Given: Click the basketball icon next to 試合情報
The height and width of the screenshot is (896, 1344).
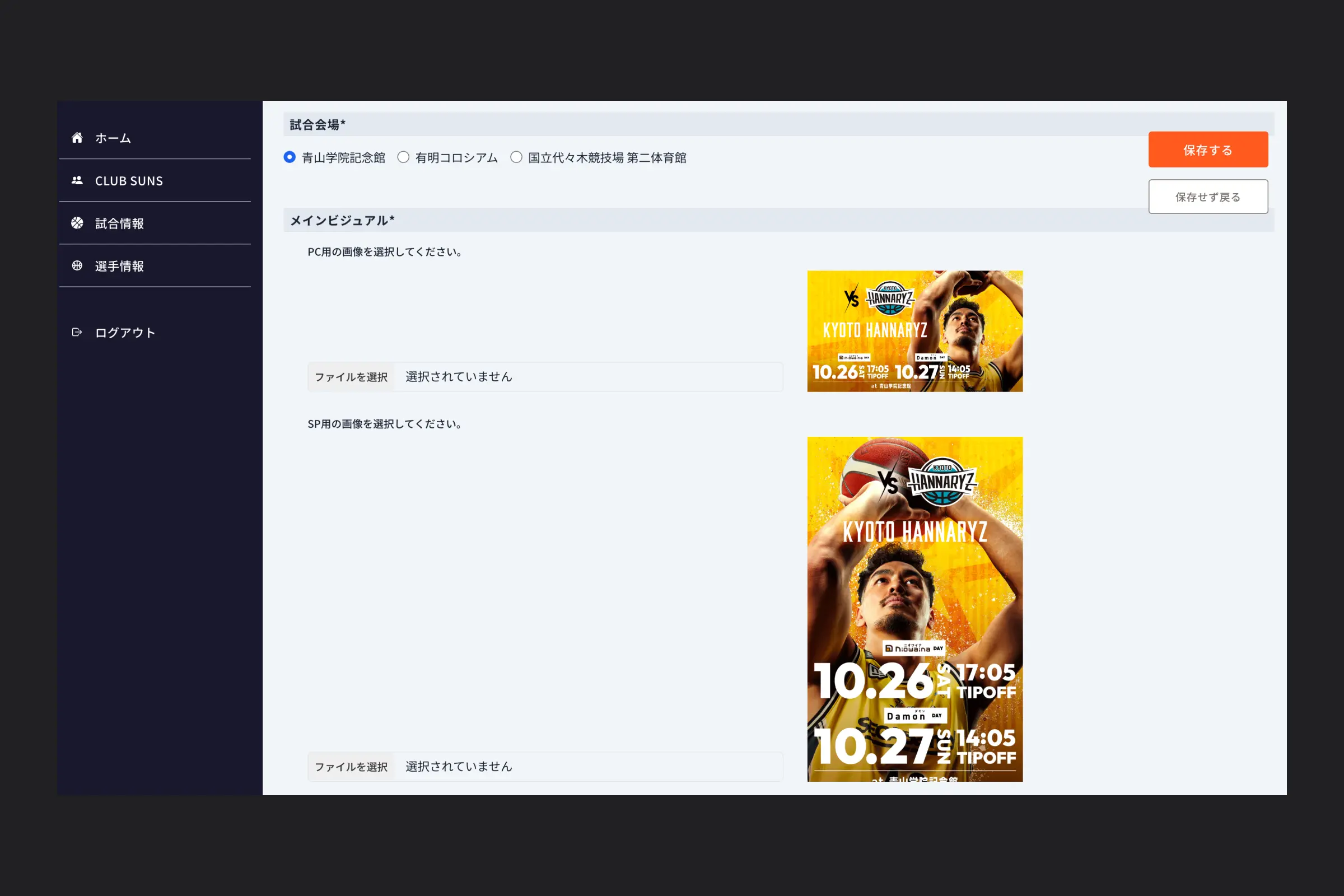Looking at the screenshot, I should (77, 223).
